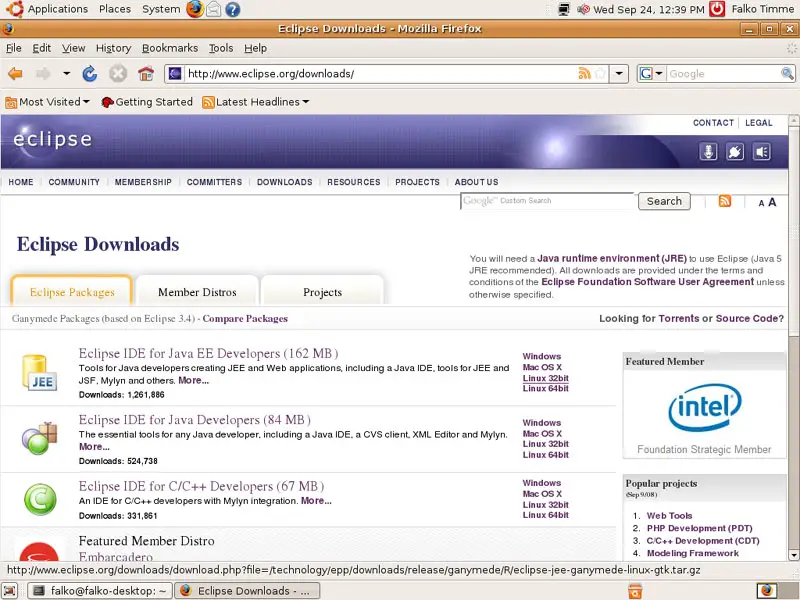Open the history dropdown arrow next to forward

click(66, 74)
